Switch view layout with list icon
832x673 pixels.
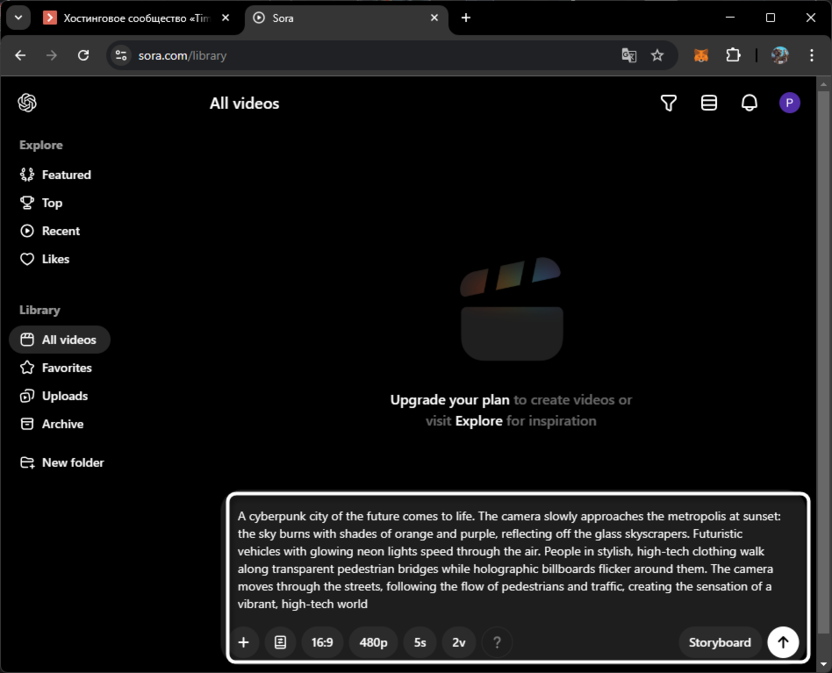[709, 103]
